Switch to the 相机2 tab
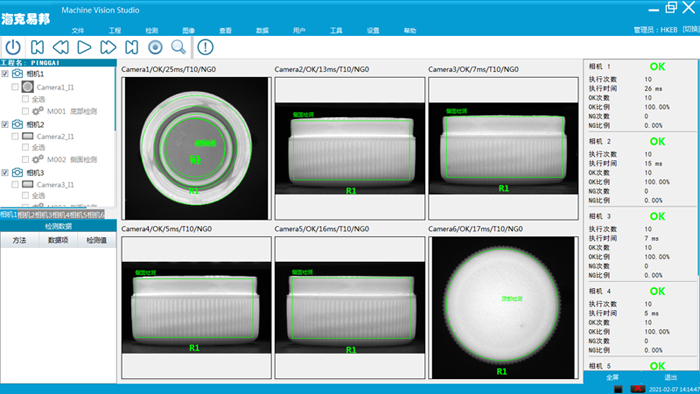Screen dimensions: 700x394 click(26, 215)
